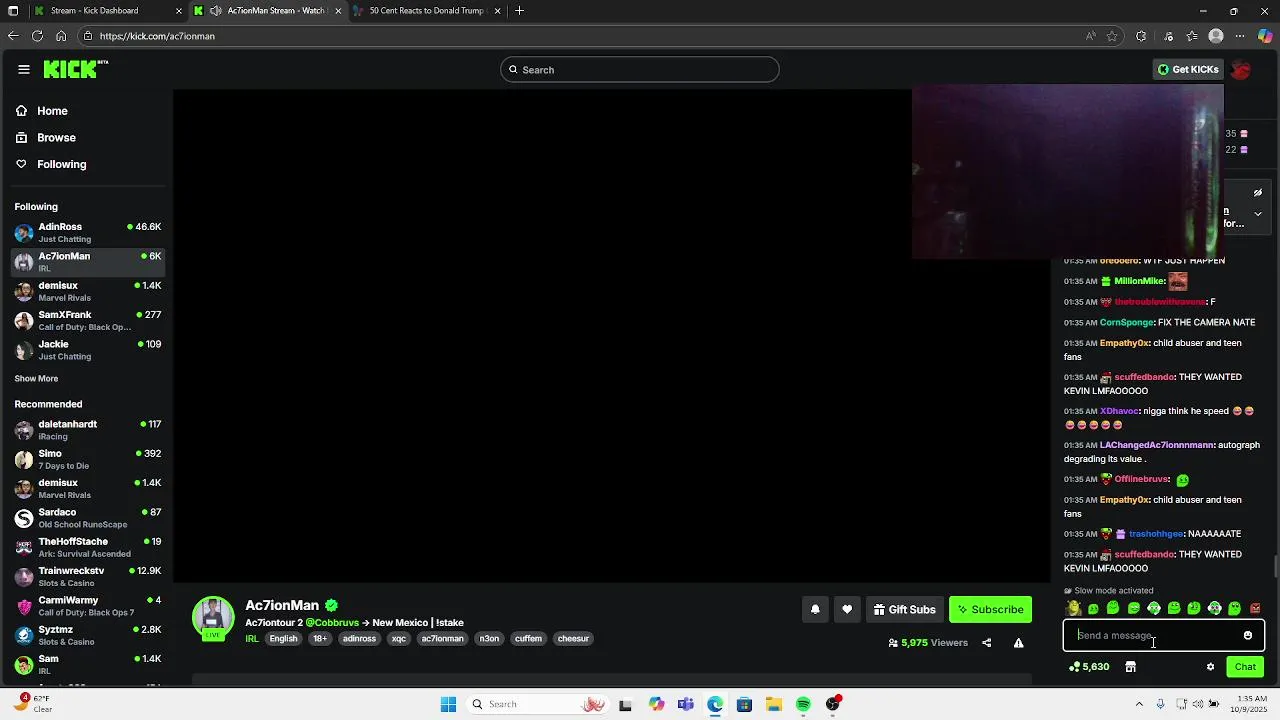This screenshot has width=1280, height=720.
Task: Go back with browser arrow
Action: [13, 36]
